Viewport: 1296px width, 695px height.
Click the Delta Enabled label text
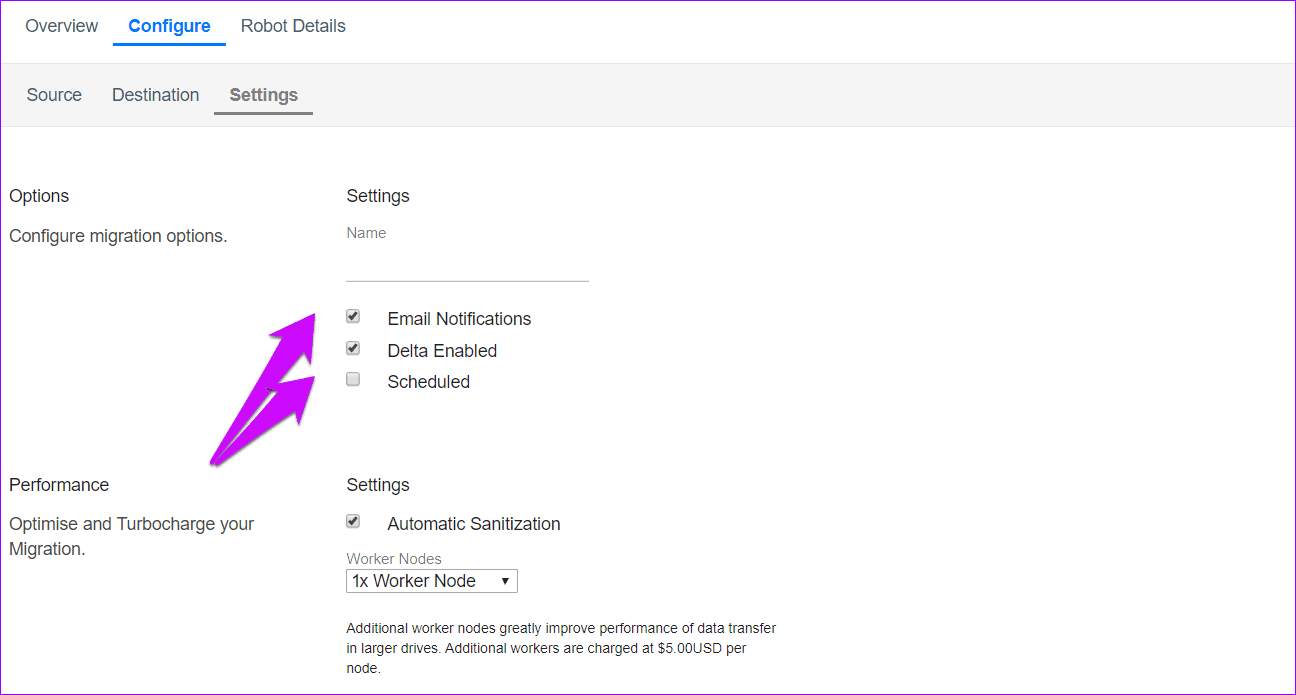pos(442,351)
